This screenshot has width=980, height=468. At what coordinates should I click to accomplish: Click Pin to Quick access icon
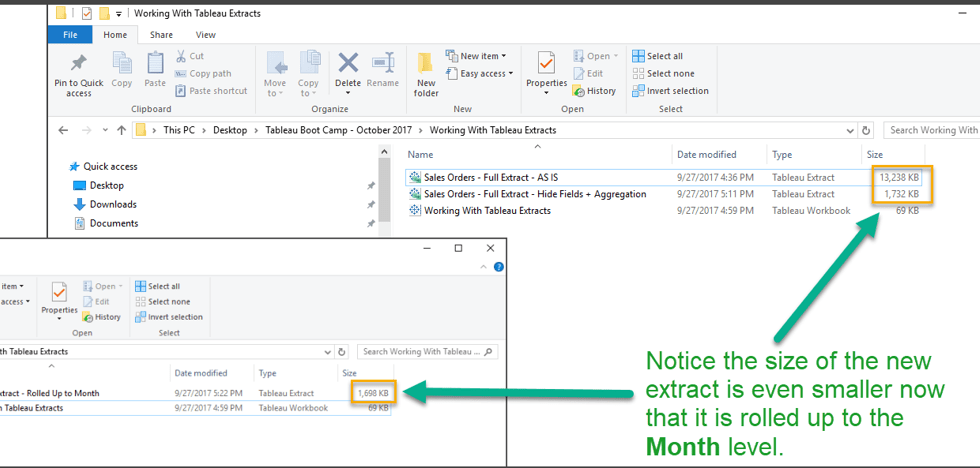pos(79,66)
